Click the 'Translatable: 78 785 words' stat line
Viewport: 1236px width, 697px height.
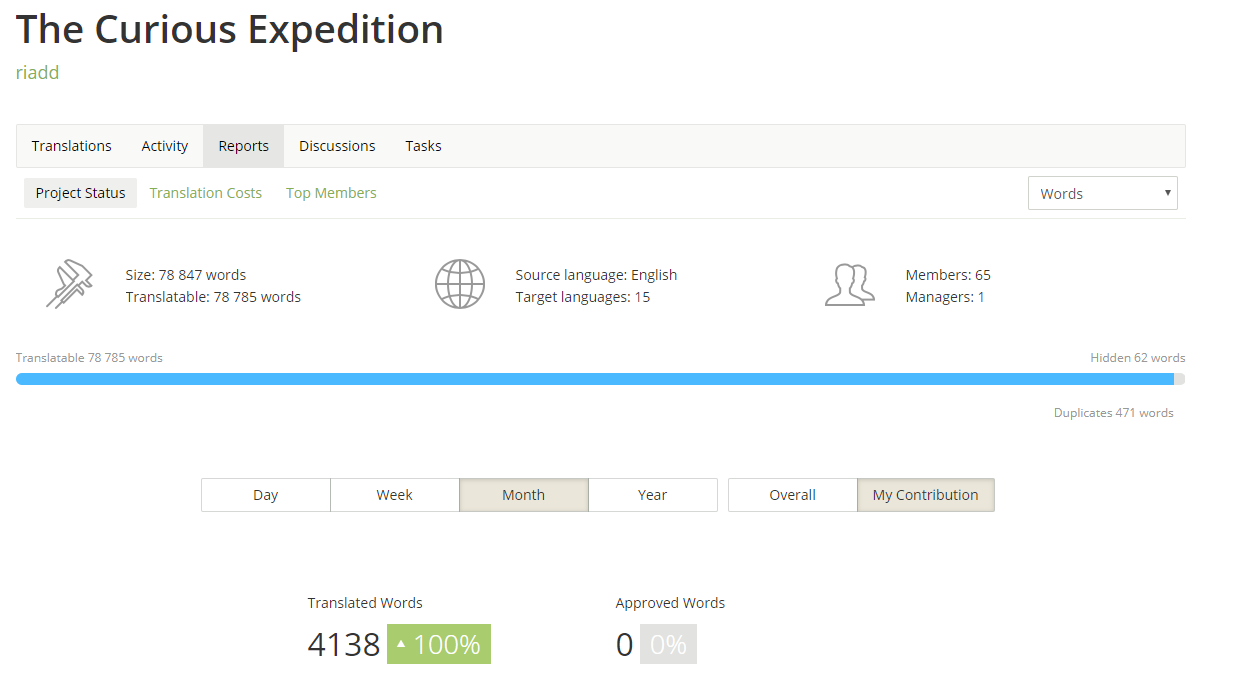(x=213, y=297)
